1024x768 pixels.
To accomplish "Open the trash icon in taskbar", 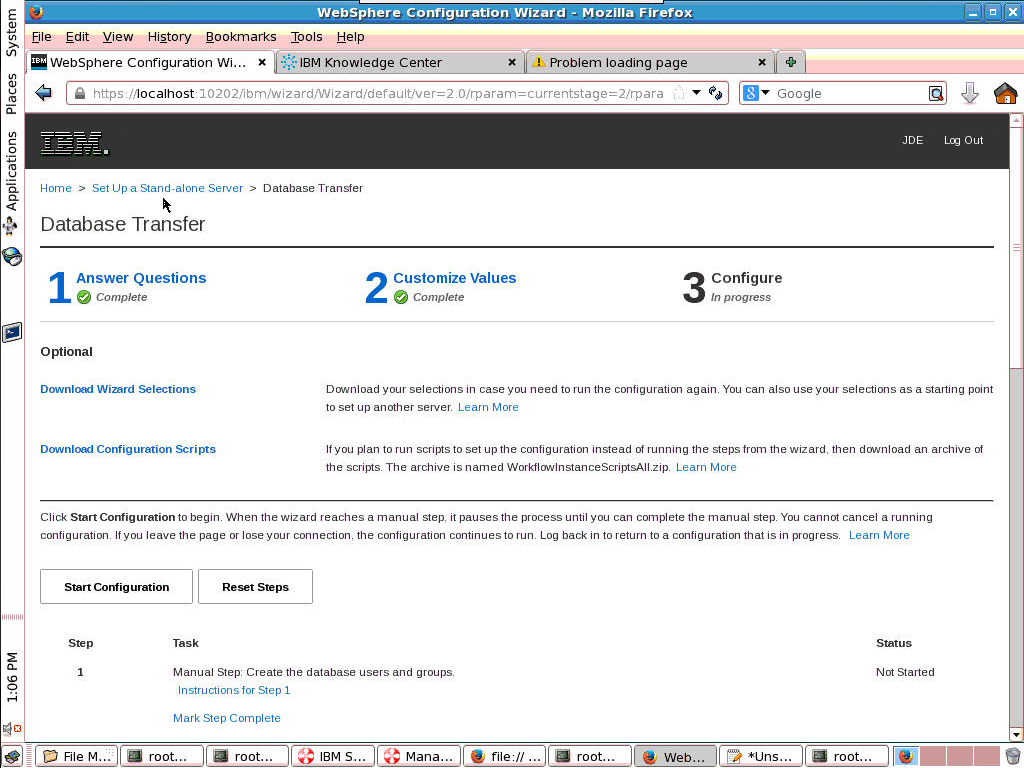I will pyautogui.click(x=1013, y=756).
